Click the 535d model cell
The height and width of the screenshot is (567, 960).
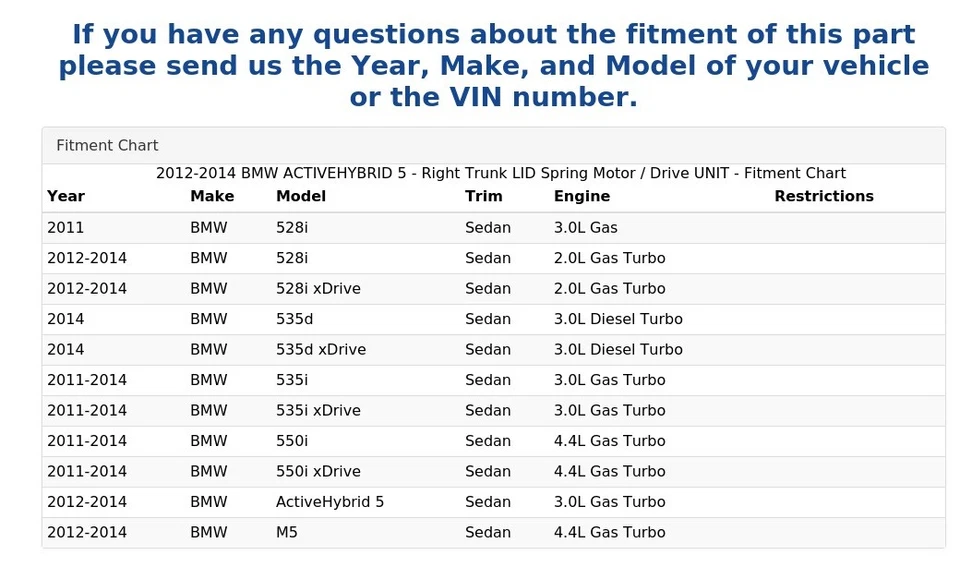pyautogui.click(x=295, y=320)
